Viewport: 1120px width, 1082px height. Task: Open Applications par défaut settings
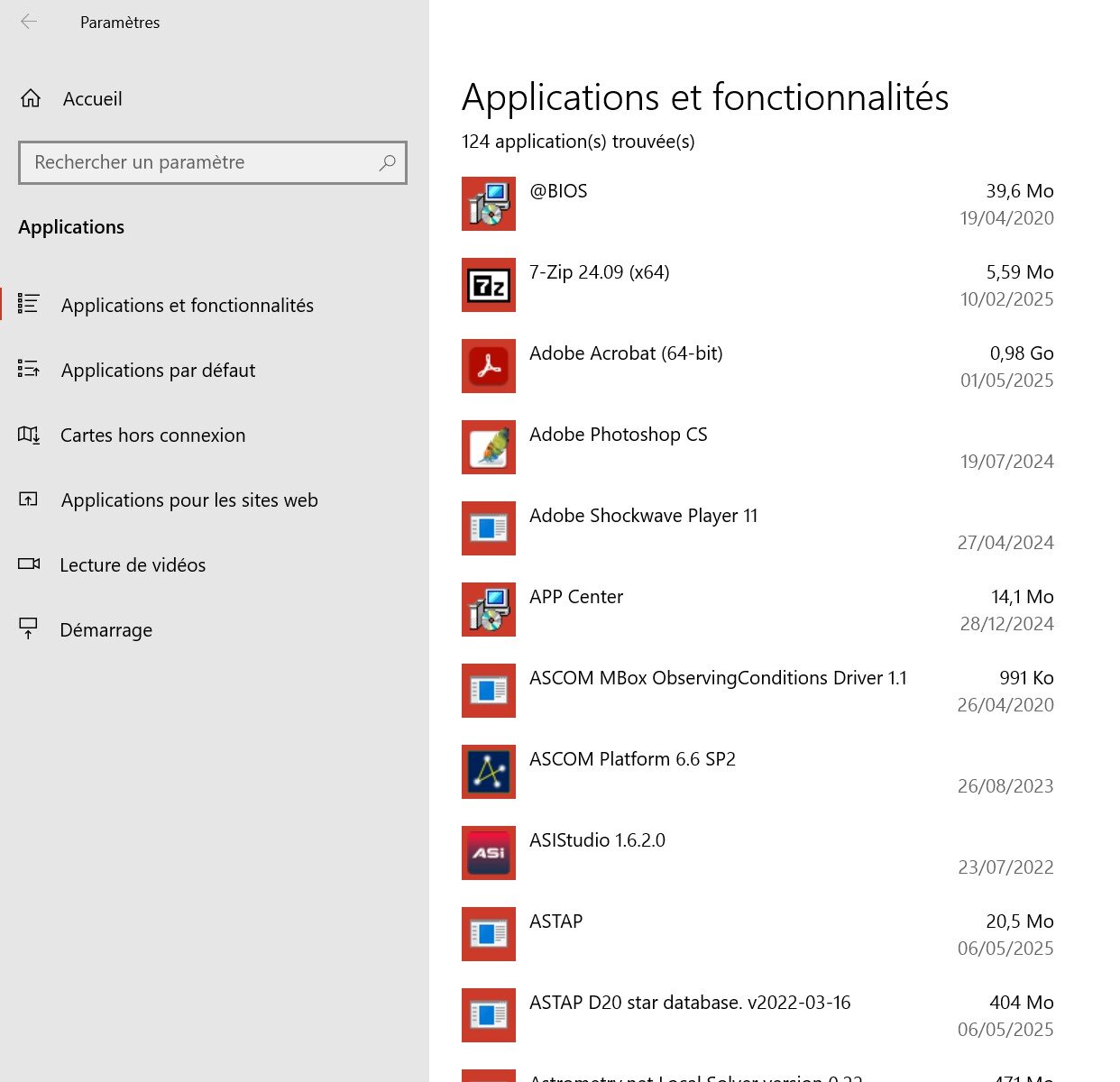[158, 371]
